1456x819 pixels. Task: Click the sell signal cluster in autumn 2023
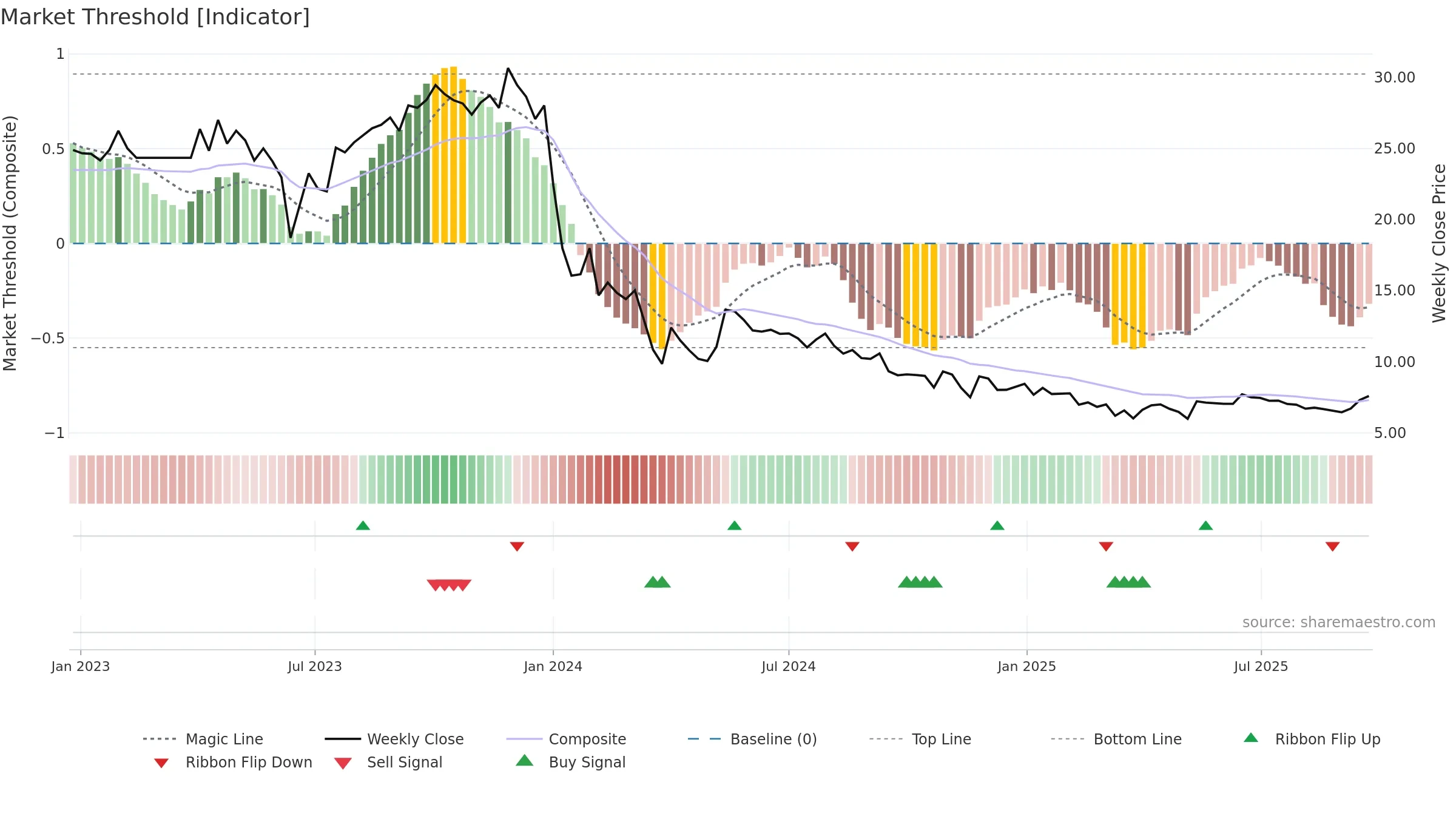click(449, 585)
